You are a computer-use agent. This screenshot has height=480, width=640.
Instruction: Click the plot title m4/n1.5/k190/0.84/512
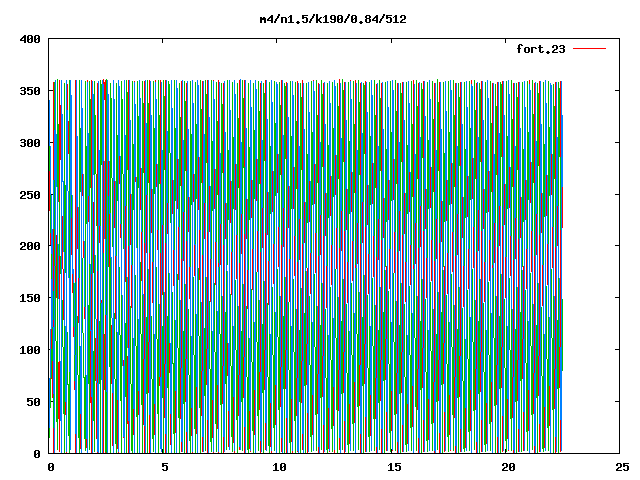tap(333, 19)
